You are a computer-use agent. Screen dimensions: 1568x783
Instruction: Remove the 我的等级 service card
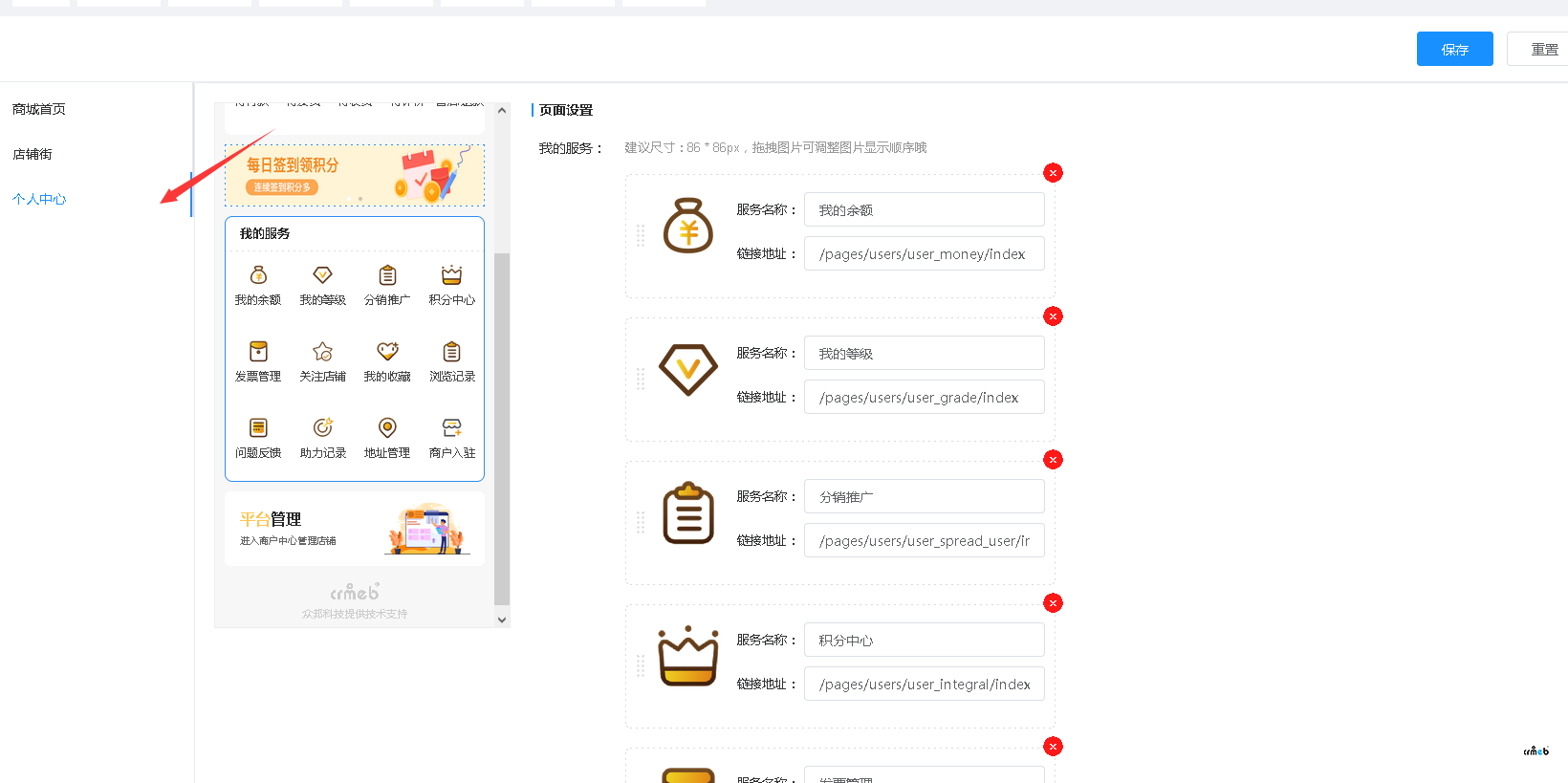tap(1053, 316)
